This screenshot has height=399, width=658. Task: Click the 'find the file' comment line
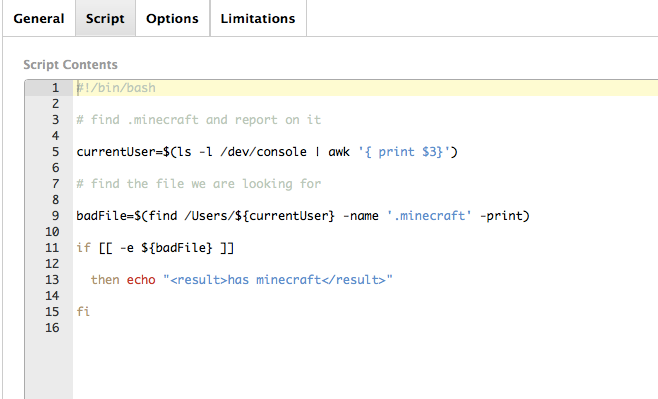click(198, 184)
